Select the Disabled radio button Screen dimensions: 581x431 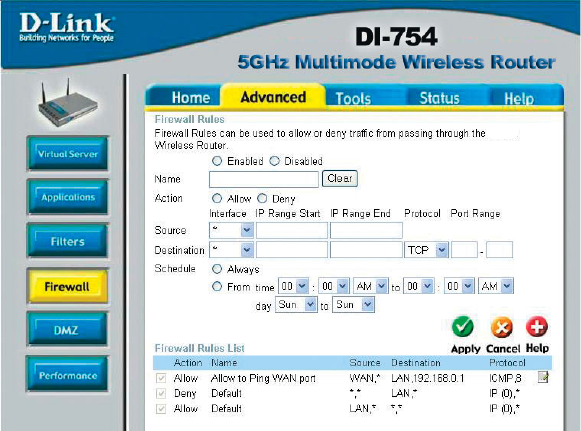(x=274, y=161)
